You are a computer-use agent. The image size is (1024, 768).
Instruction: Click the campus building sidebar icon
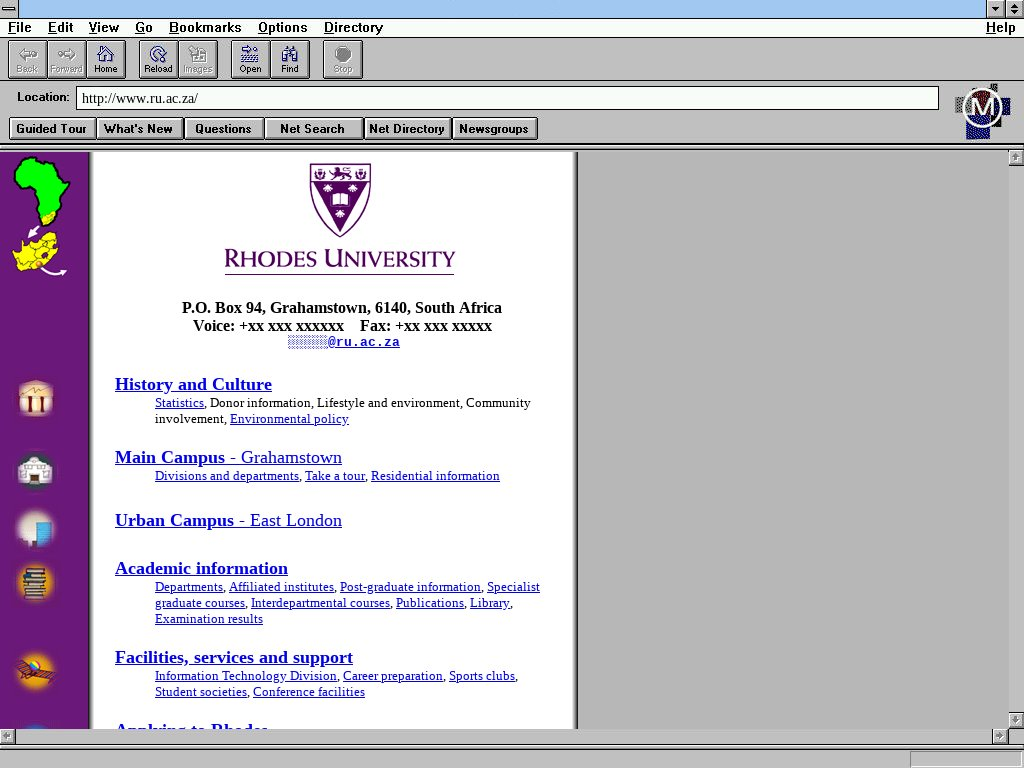click(36, 471)
